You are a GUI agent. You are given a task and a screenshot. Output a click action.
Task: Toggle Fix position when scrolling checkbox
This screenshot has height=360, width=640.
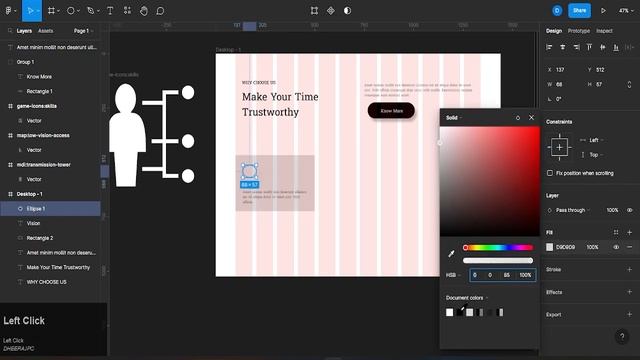550,173
